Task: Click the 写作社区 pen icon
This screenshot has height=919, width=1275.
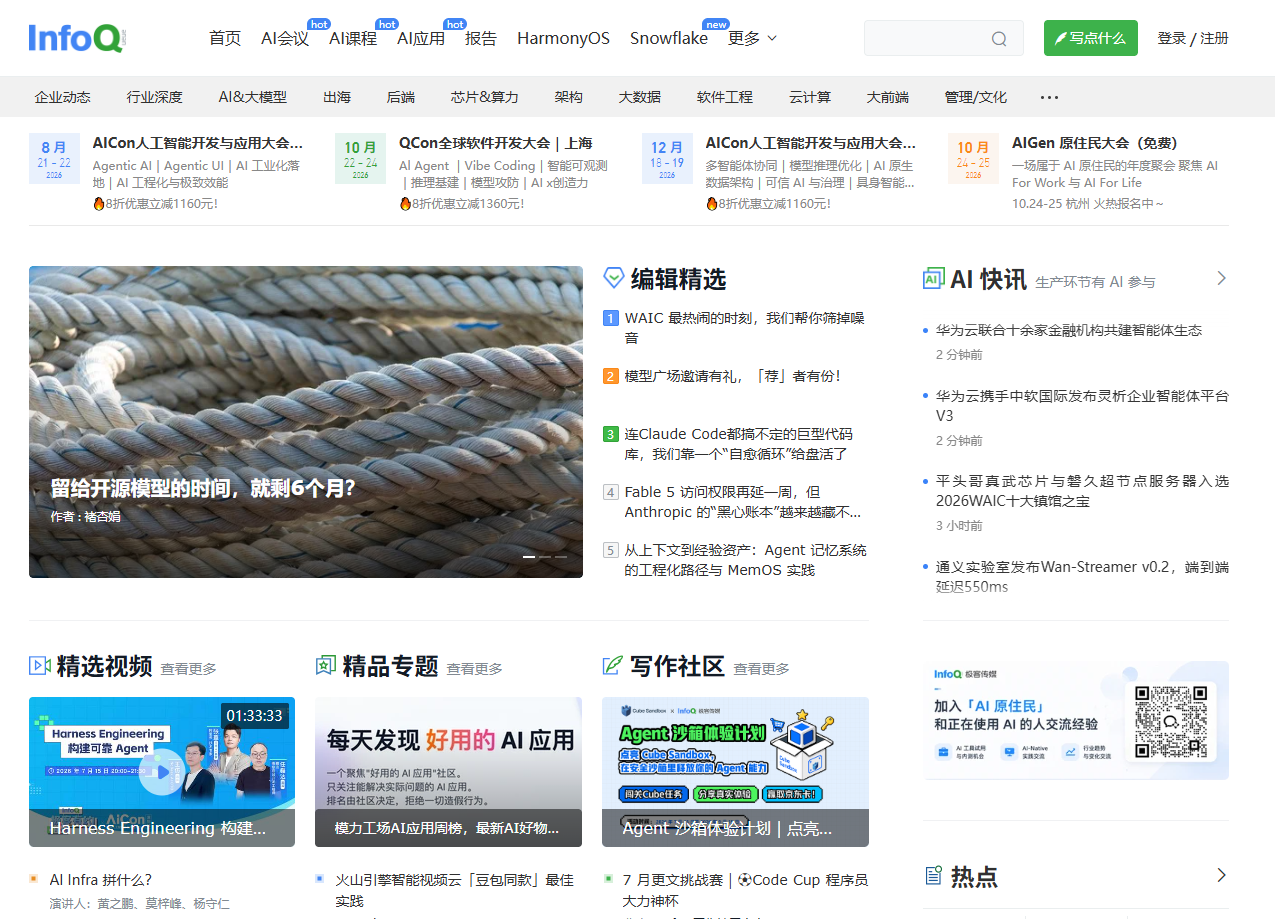Action: [613, 665]
